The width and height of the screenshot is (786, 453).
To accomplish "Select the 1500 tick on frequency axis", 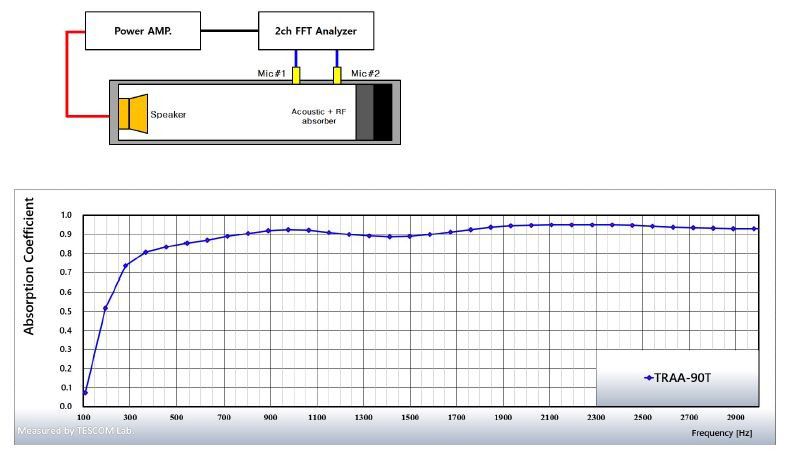I will tap(409, 416).
